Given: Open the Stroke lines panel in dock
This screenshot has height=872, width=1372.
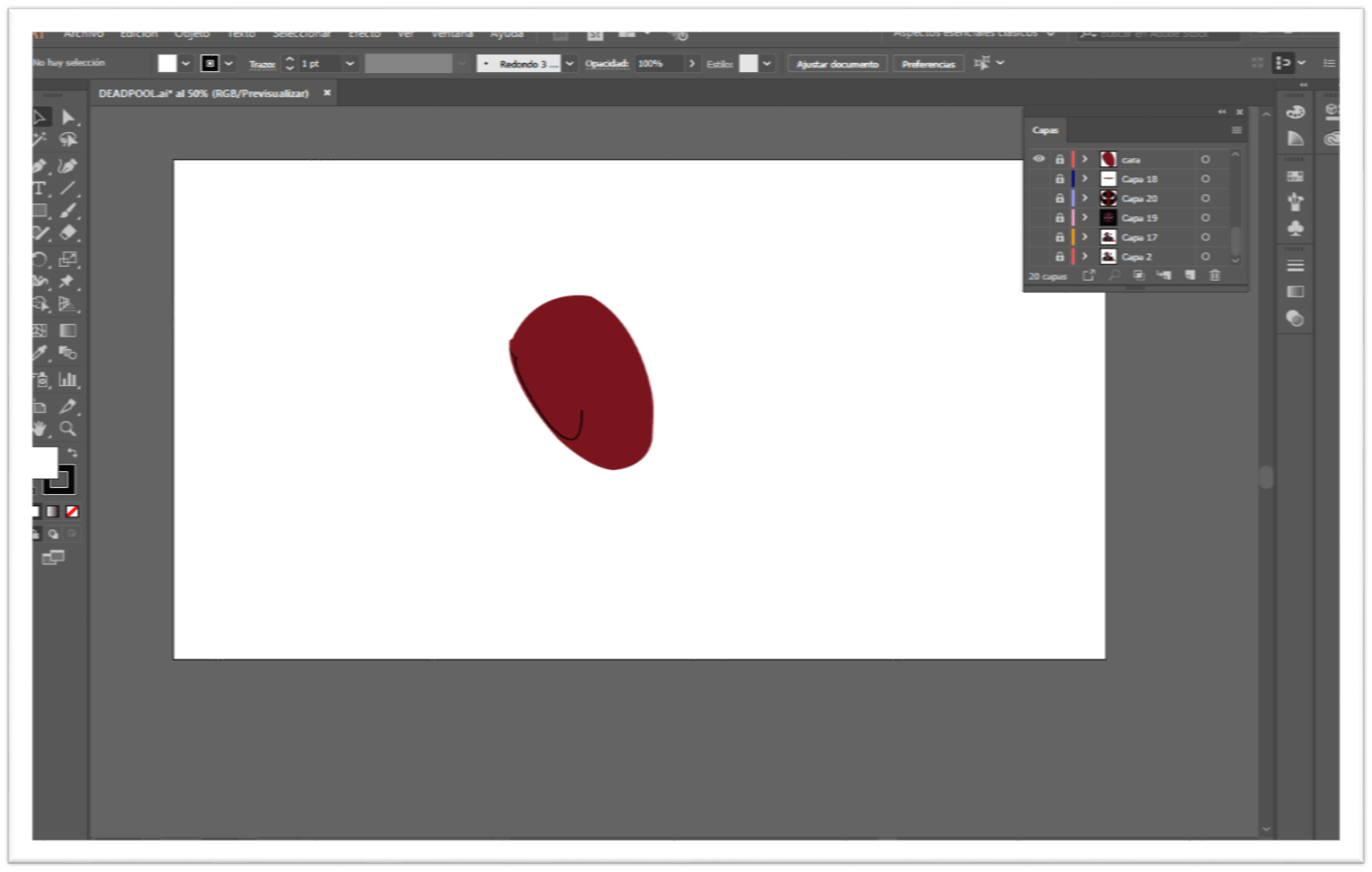Looking at the screenshot, I should 1295,266.
